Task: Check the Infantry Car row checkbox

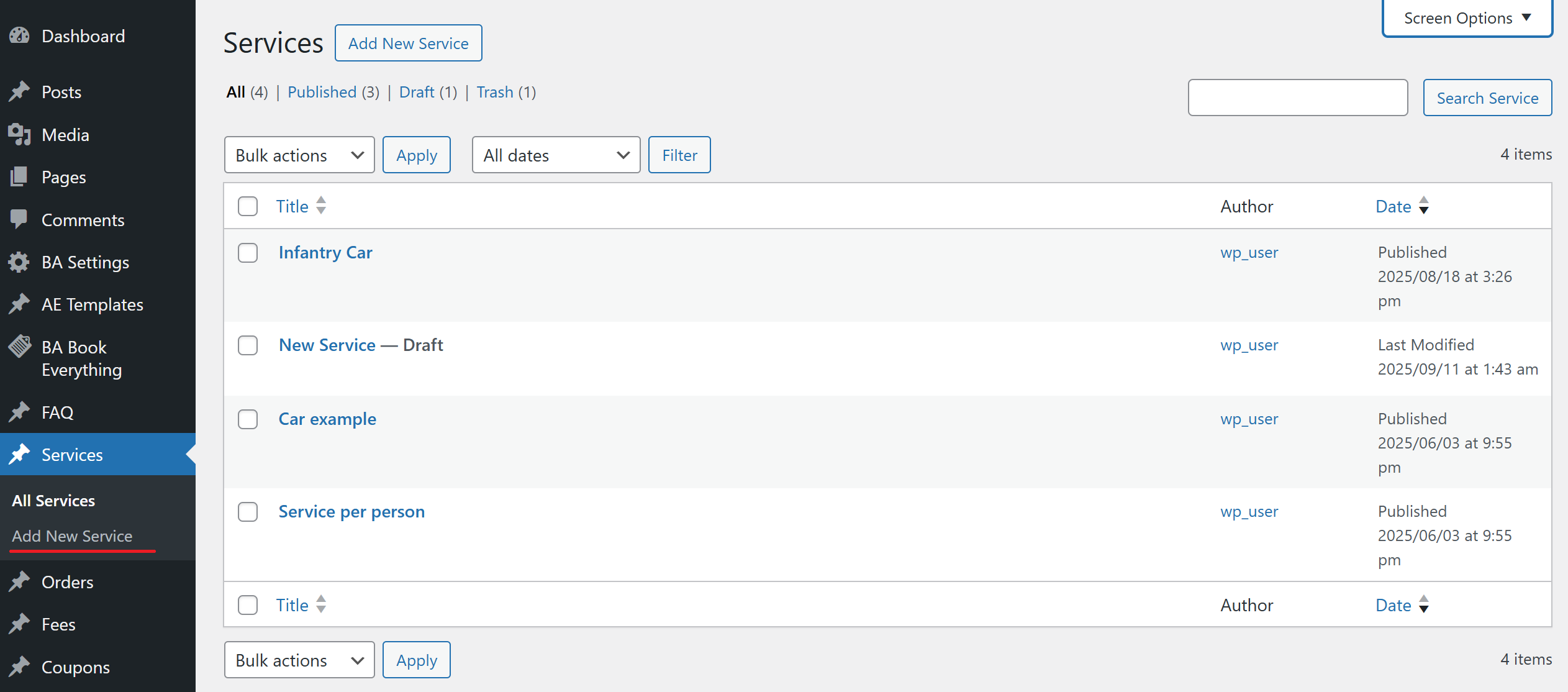Action: pos(248,253)
